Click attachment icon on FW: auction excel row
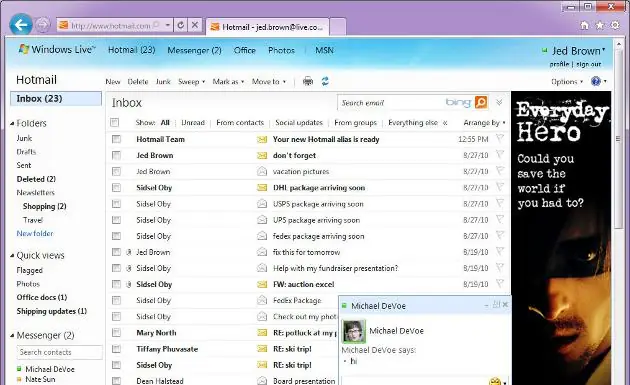Screen dimensions: 630x385 (129, 284)
